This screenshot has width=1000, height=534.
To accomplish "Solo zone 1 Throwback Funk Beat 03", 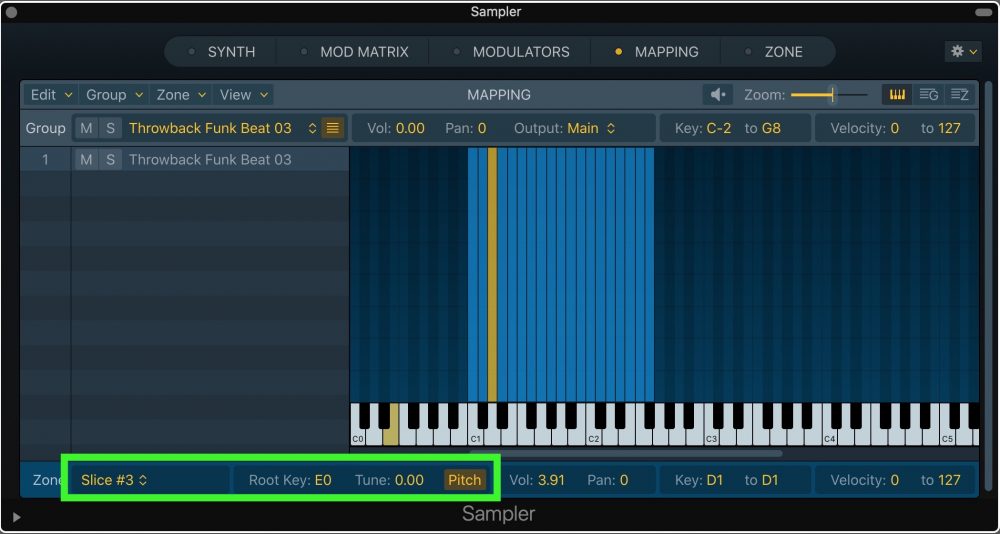I will click(110, 160).
